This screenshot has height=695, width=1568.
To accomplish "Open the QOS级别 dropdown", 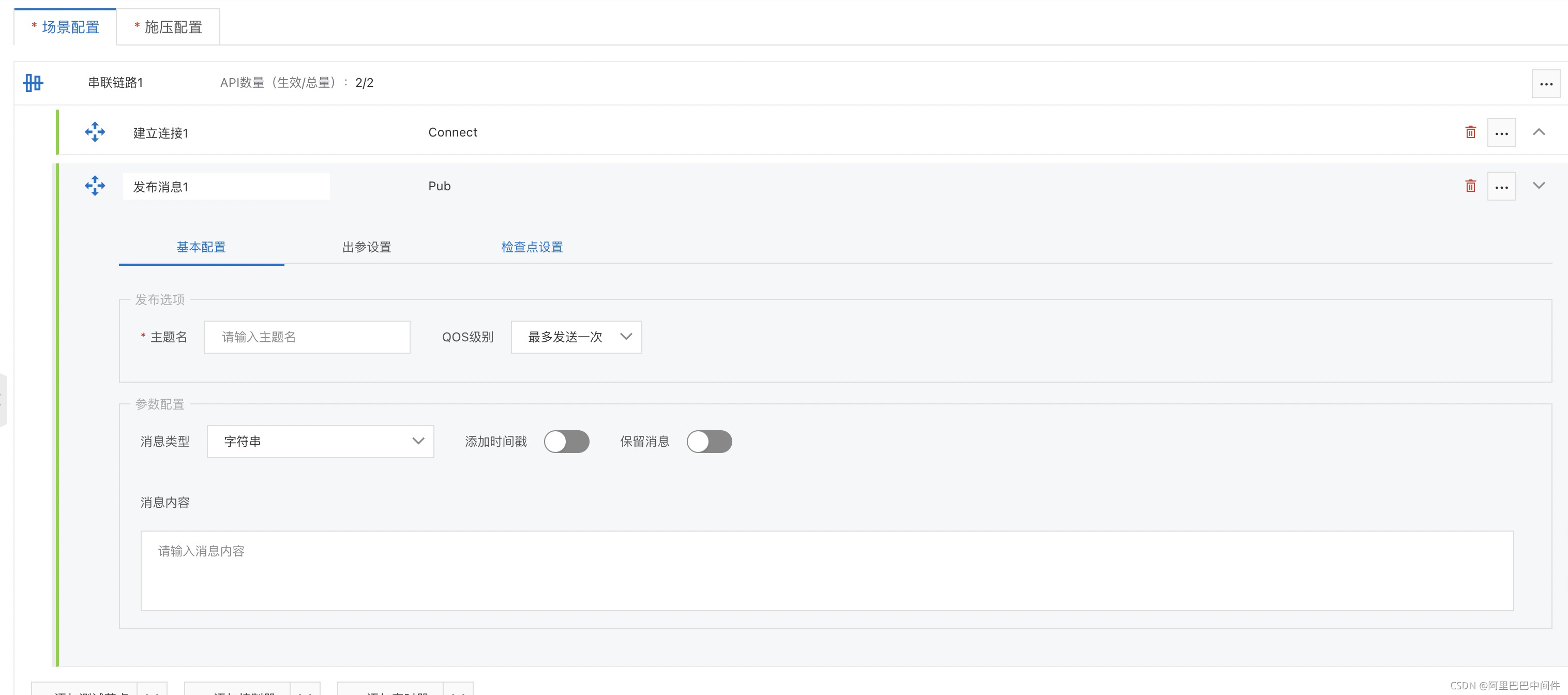I will pos(577,337).
